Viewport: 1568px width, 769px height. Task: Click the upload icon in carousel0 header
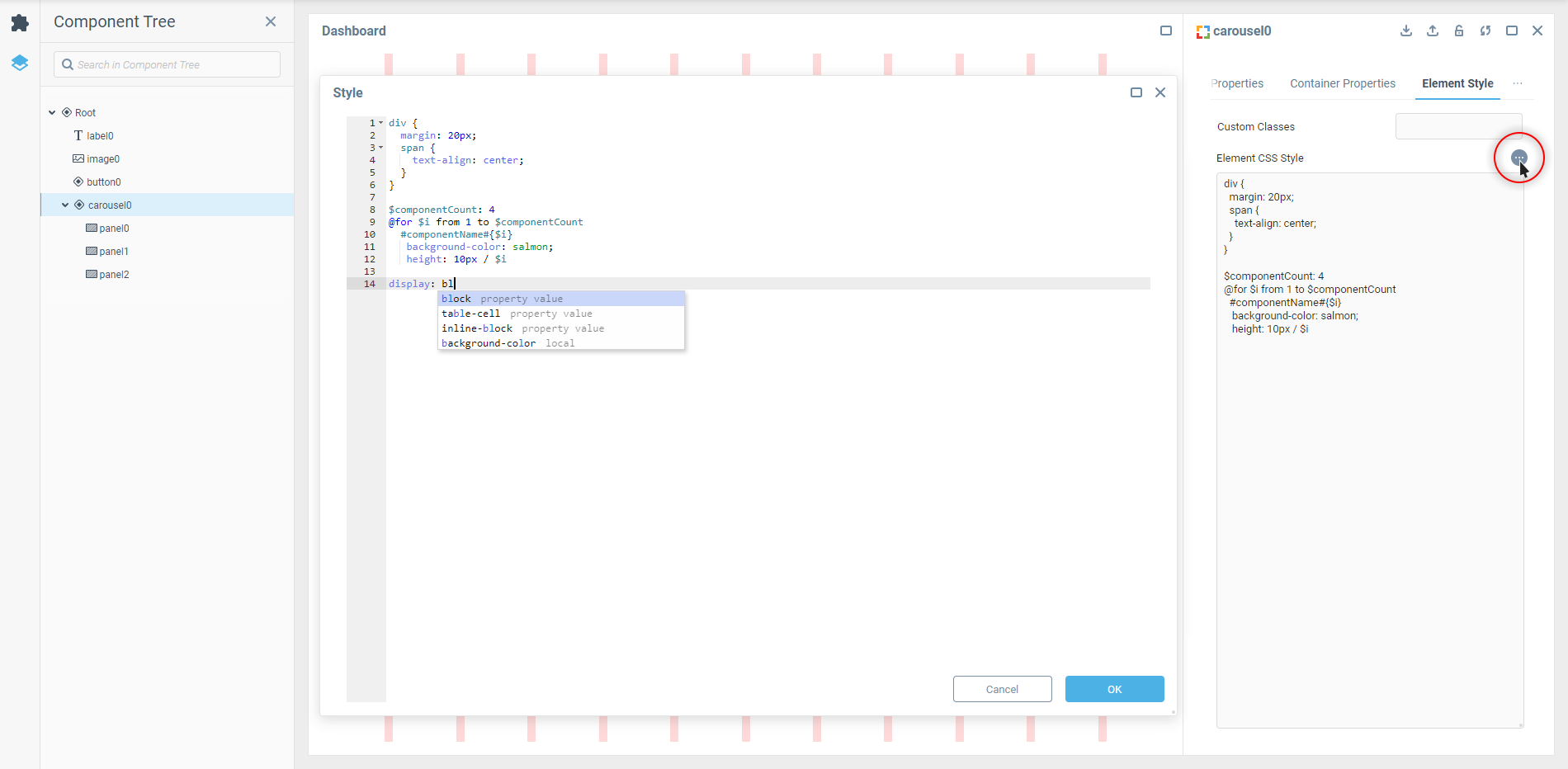click(x=1433, y=31)
